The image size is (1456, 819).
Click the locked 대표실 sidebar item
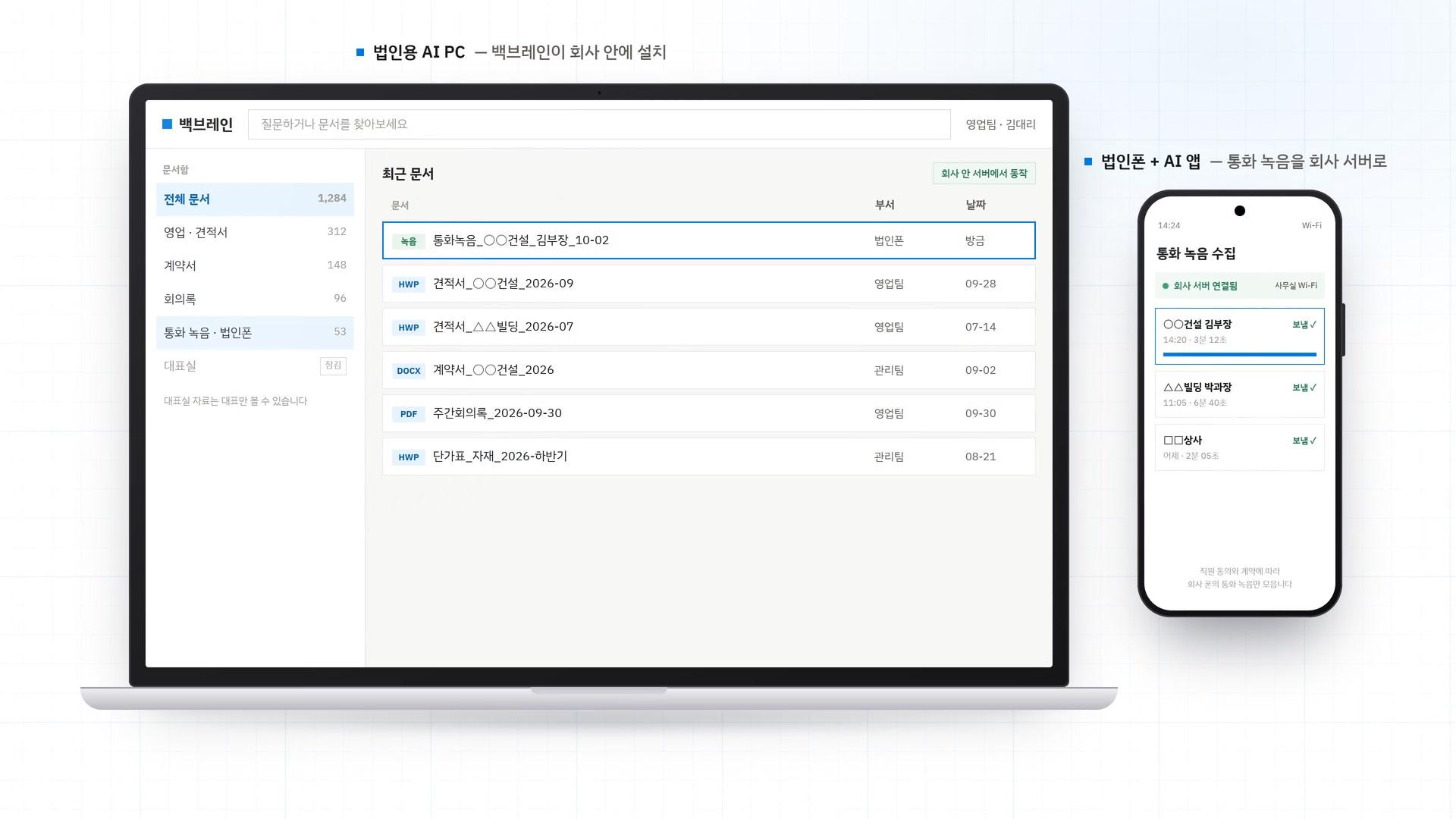255,366
